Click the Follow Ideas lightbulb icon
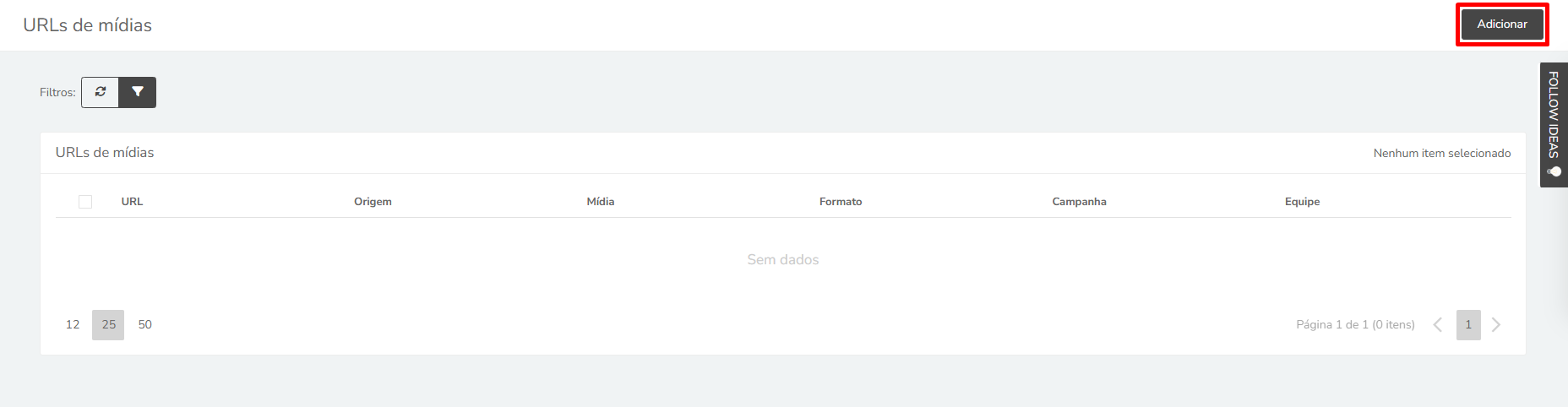This screenshot has width=1568, height=407. [1554, 171]
